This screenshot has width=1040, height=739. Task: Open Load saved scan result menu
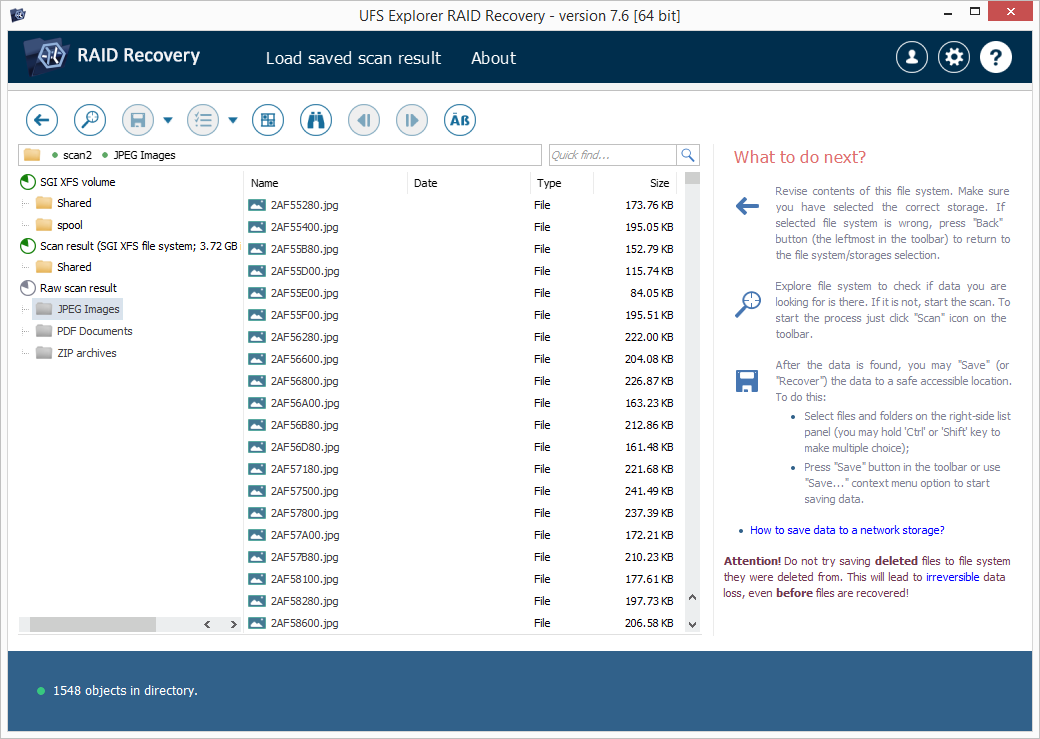tap(353, 58)
